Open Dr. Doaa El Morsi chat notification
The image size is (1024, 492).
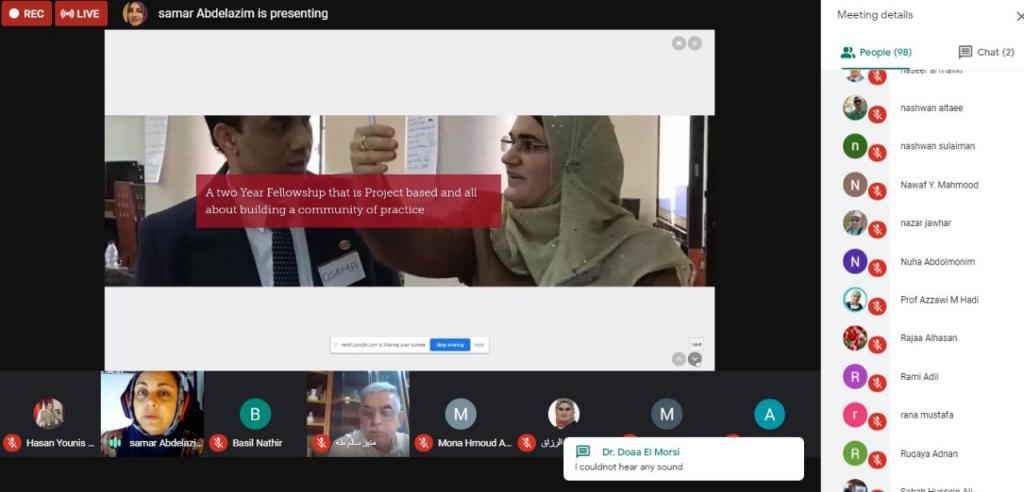[683, 459]
